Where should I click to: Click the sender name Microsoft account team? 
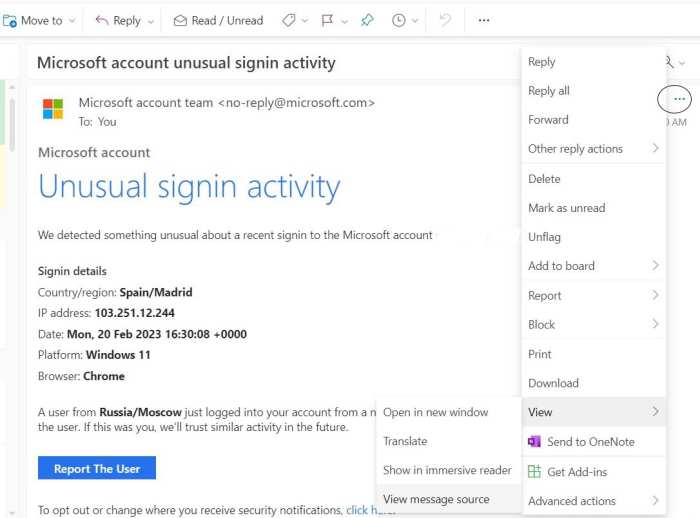[x=146, y=103]
